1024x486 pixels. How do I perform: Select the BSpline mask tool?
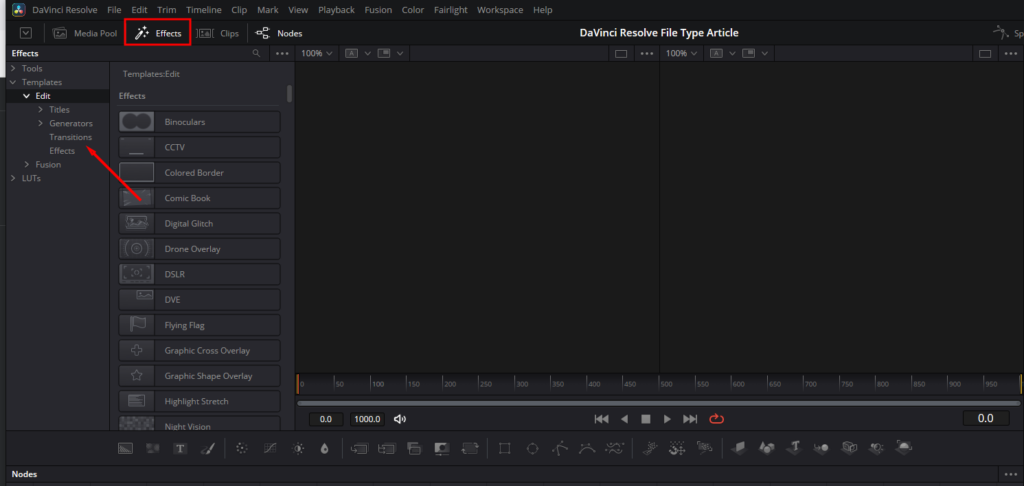point(587,448)
